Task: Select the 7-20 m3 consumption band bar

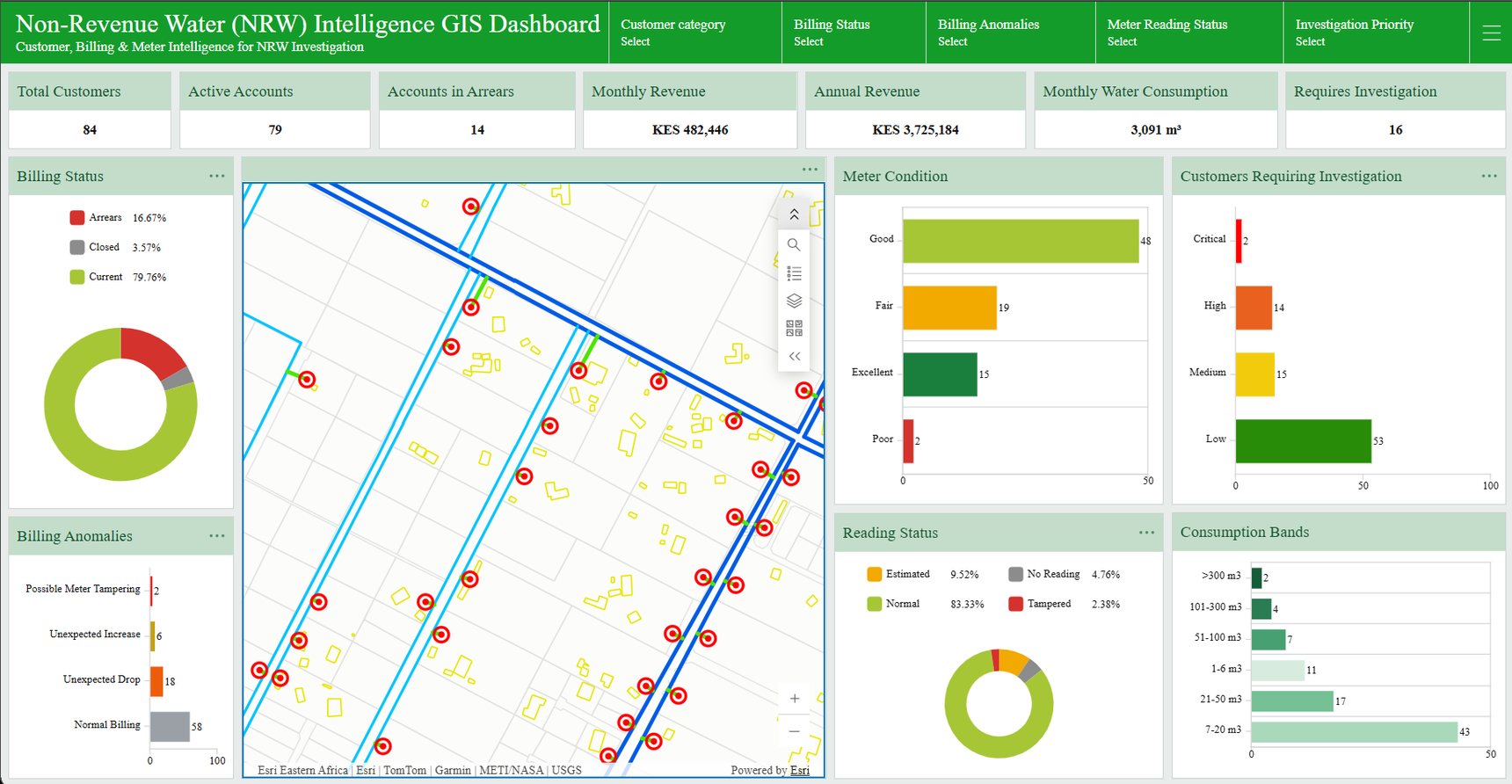Action: (x=1354, y=732)
